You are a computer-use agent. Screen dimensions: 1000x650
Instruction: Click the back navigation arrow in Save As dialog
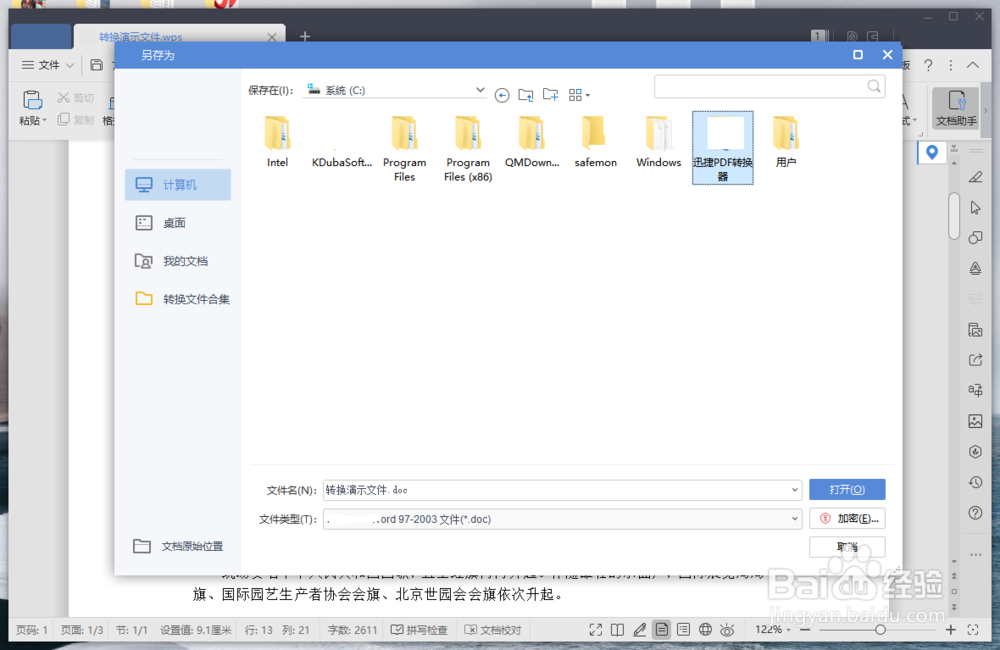coord(502,95)
